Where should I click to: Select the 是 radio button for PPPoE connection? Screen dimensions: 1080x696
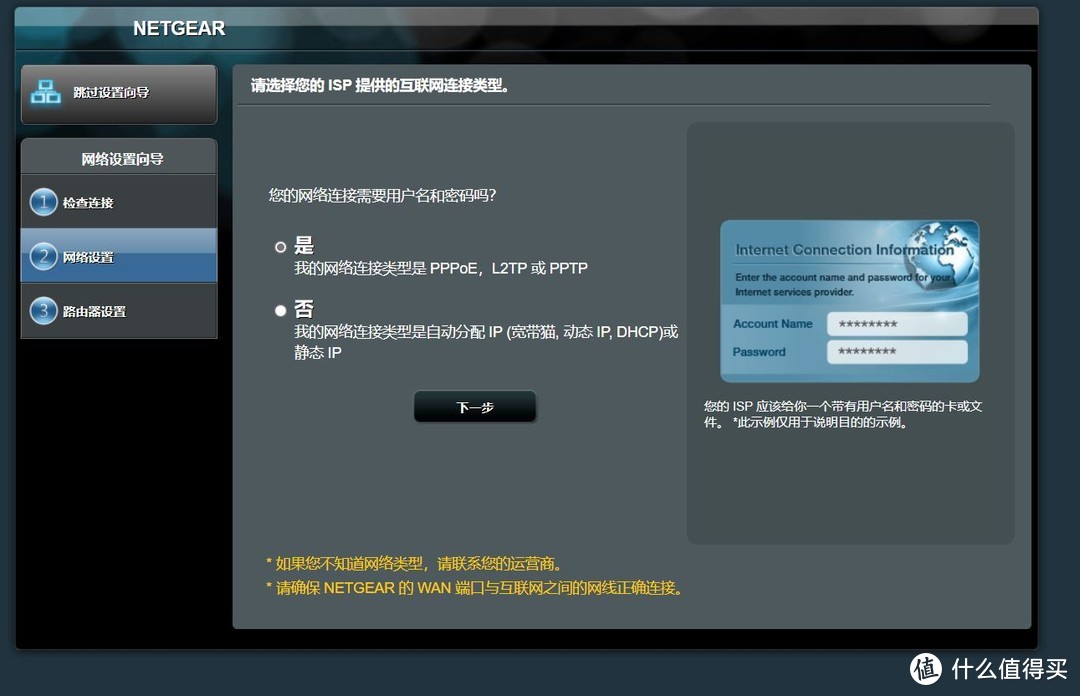point(281,246)
